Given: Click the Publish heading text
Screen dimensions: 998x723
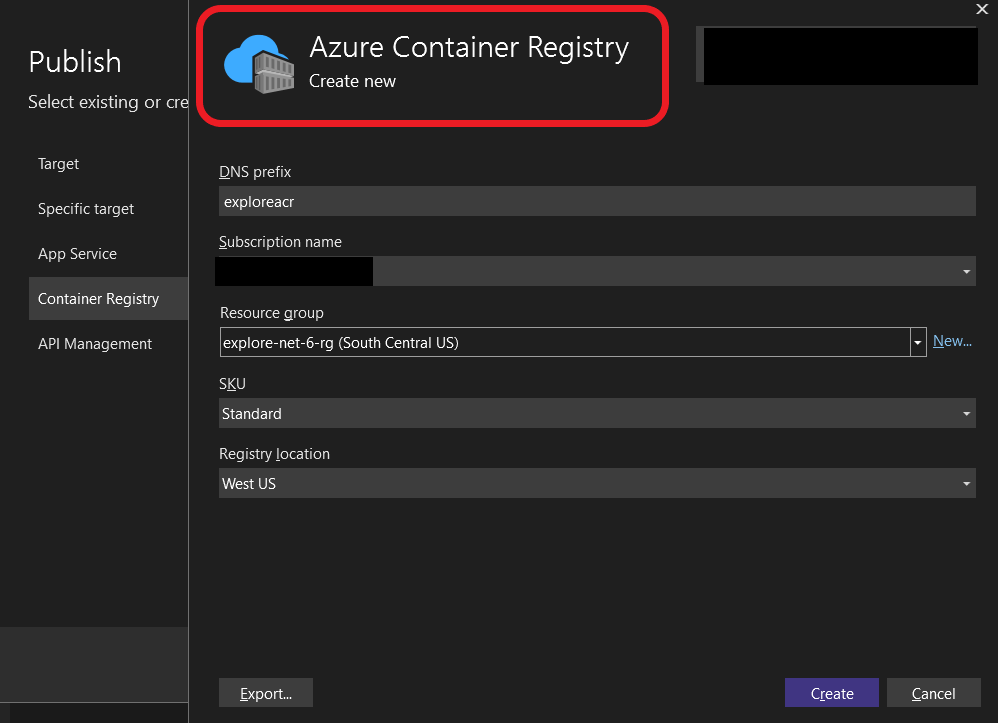Looking at the screenshot, I should (x=75, y=61).
